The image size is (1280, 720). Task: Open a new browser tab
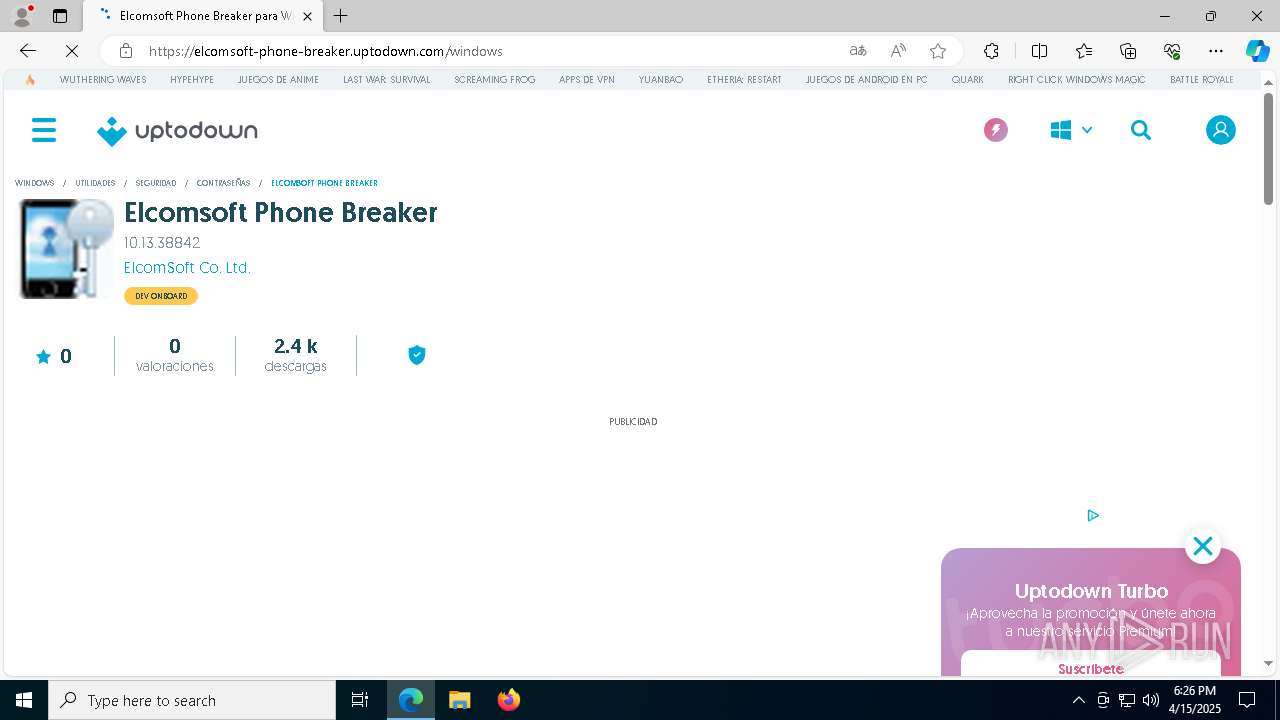coord(341,16)
